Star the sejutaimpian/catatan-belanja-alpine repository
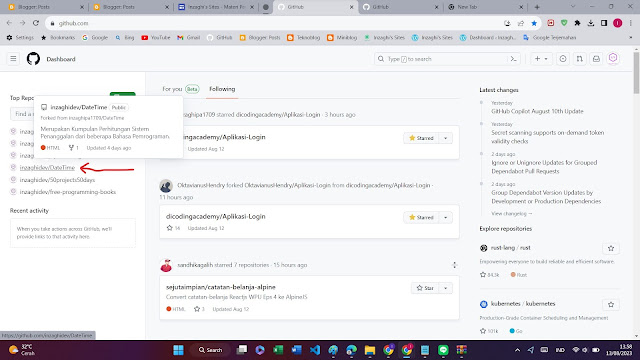The image size is (640, 360). (425, 288)
